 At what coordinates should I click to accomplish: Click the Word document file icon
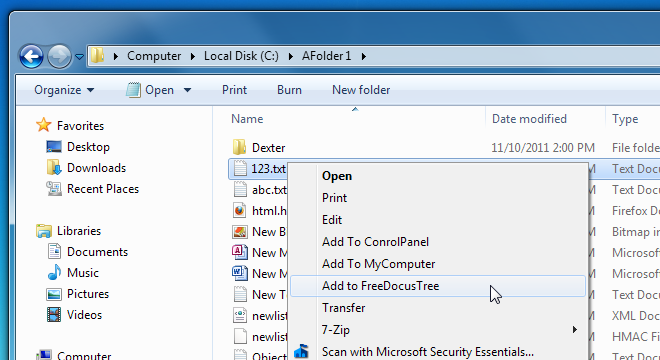coord(239,273)
